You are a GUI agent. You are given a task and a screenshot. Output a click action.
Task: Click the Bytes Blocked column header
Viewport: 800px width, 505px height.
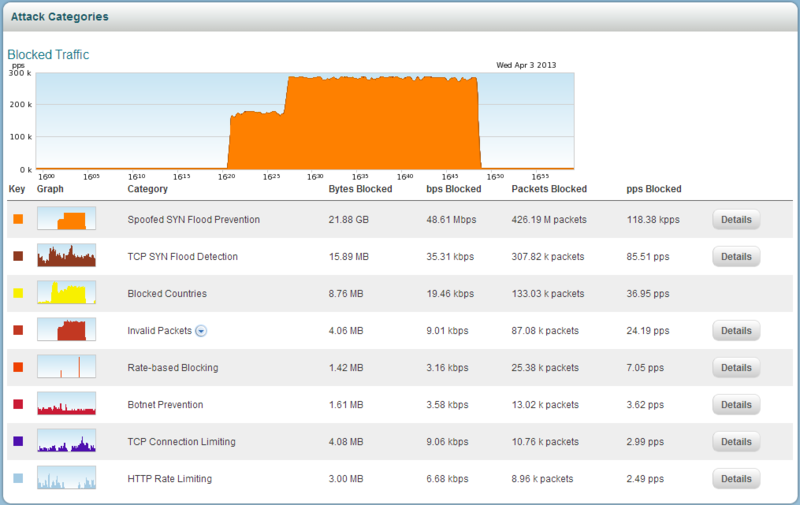coord(360,189)
